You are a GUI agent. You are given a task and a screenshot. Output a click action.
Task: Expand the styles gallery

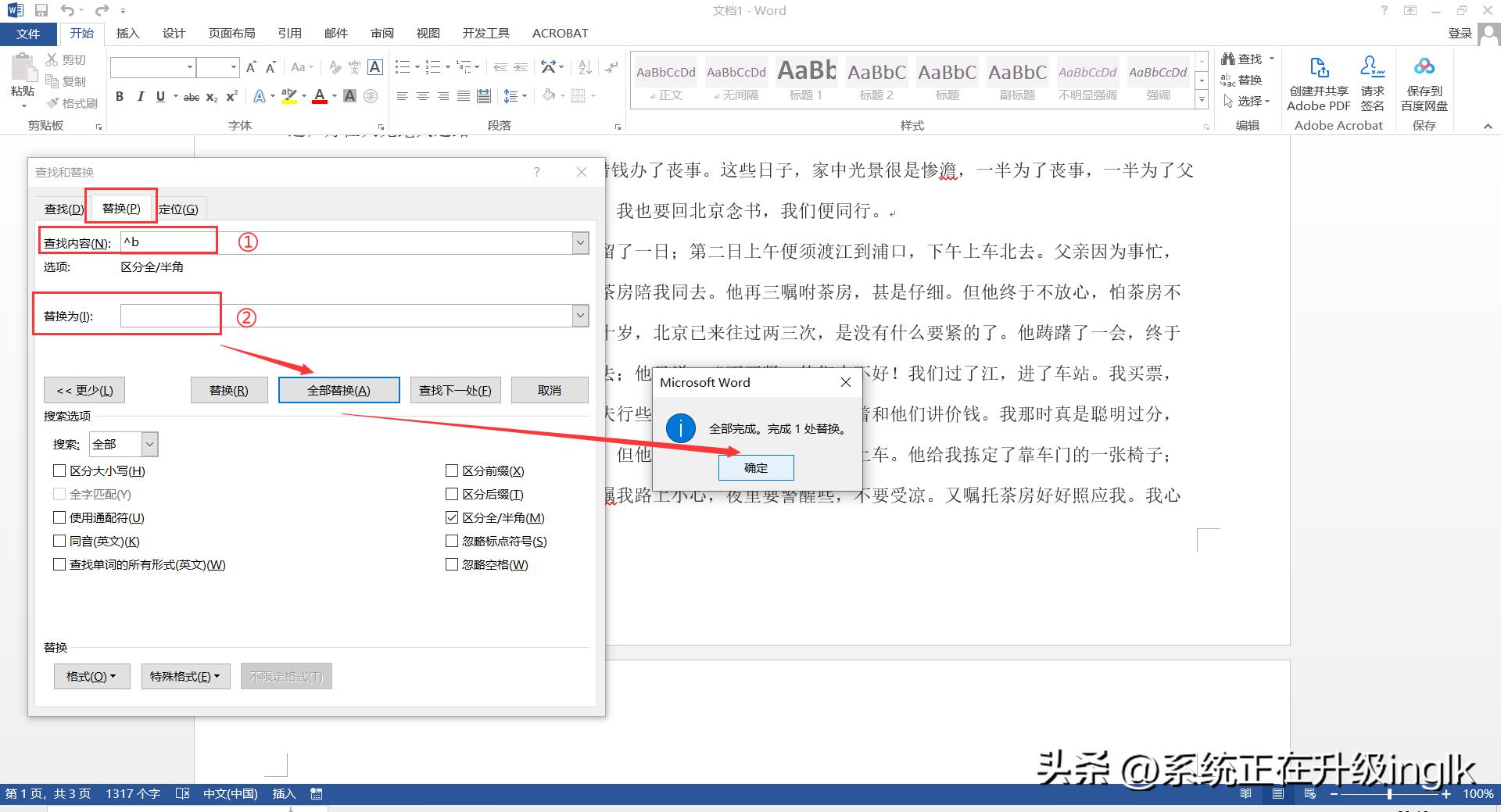point(1202,101)
